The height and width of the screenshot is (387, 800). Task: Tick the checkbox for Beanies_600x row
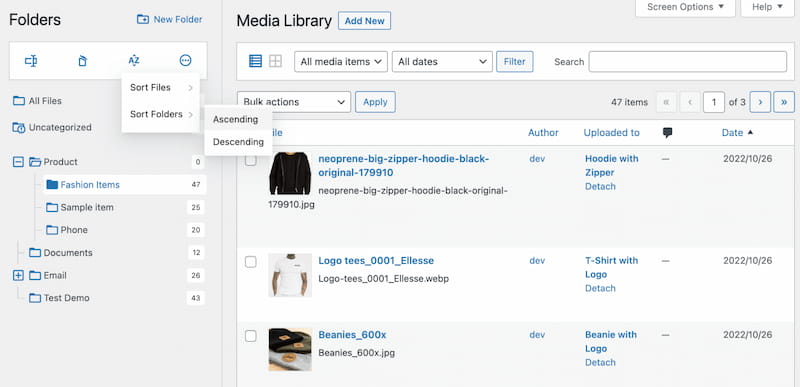[x=251, y=336]
